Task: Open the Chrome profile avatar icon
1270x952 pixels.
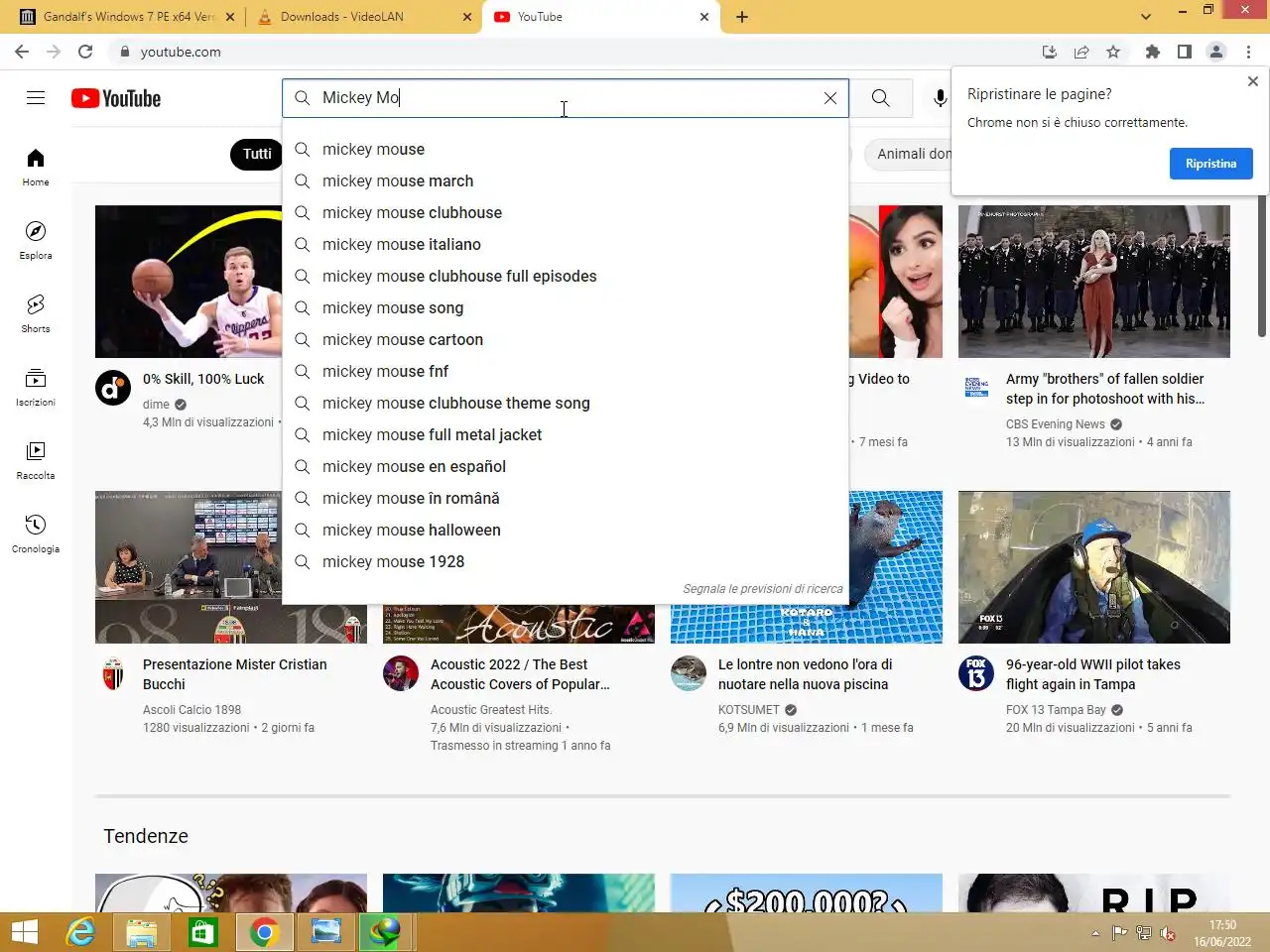Action: point(1216,52)
